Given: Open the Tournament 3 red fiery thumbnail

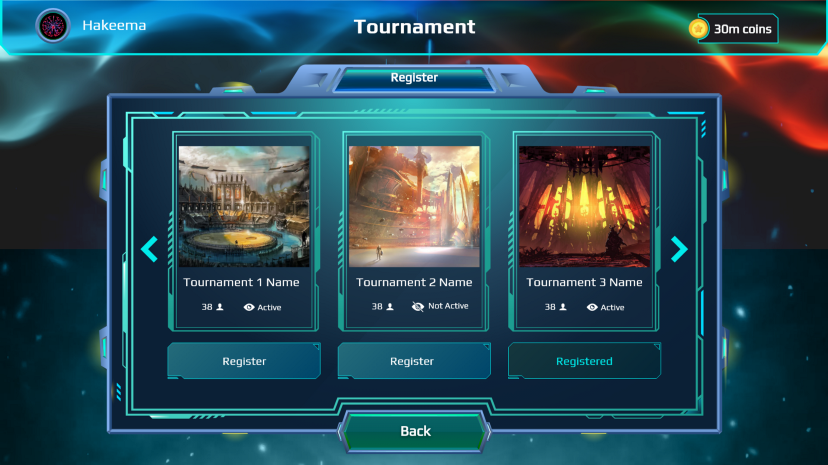Looking at the screenshot, I should [x=585, y=206].
